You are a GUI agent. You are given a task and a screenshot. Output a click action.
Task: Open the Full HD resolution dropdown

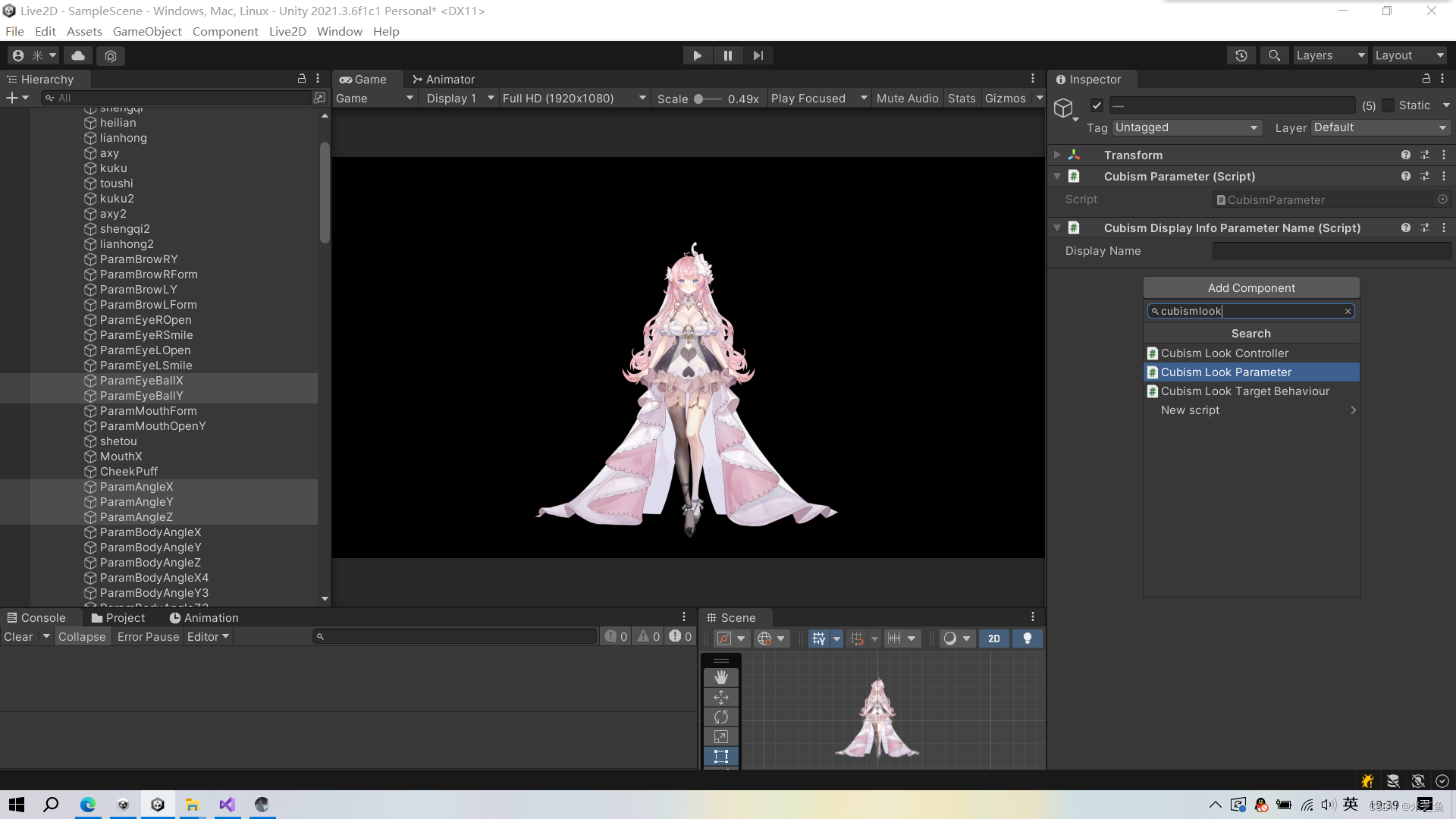click(x=574, y=99)
